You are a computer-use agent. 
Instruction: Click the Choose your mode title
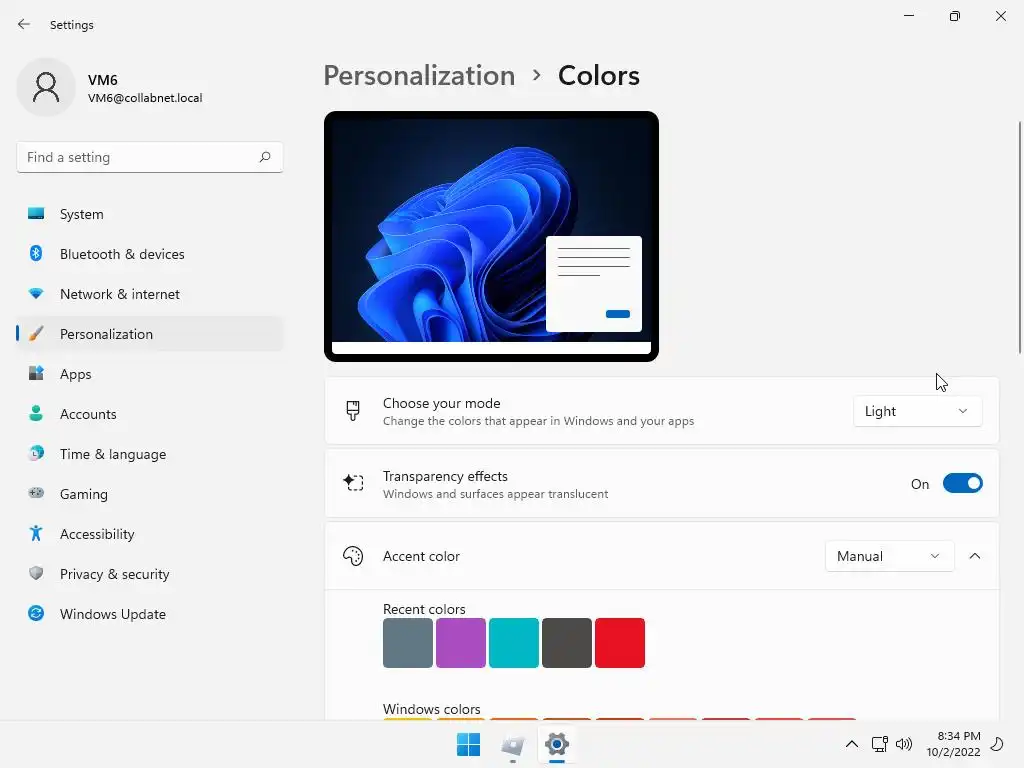[x=441, y=403]
